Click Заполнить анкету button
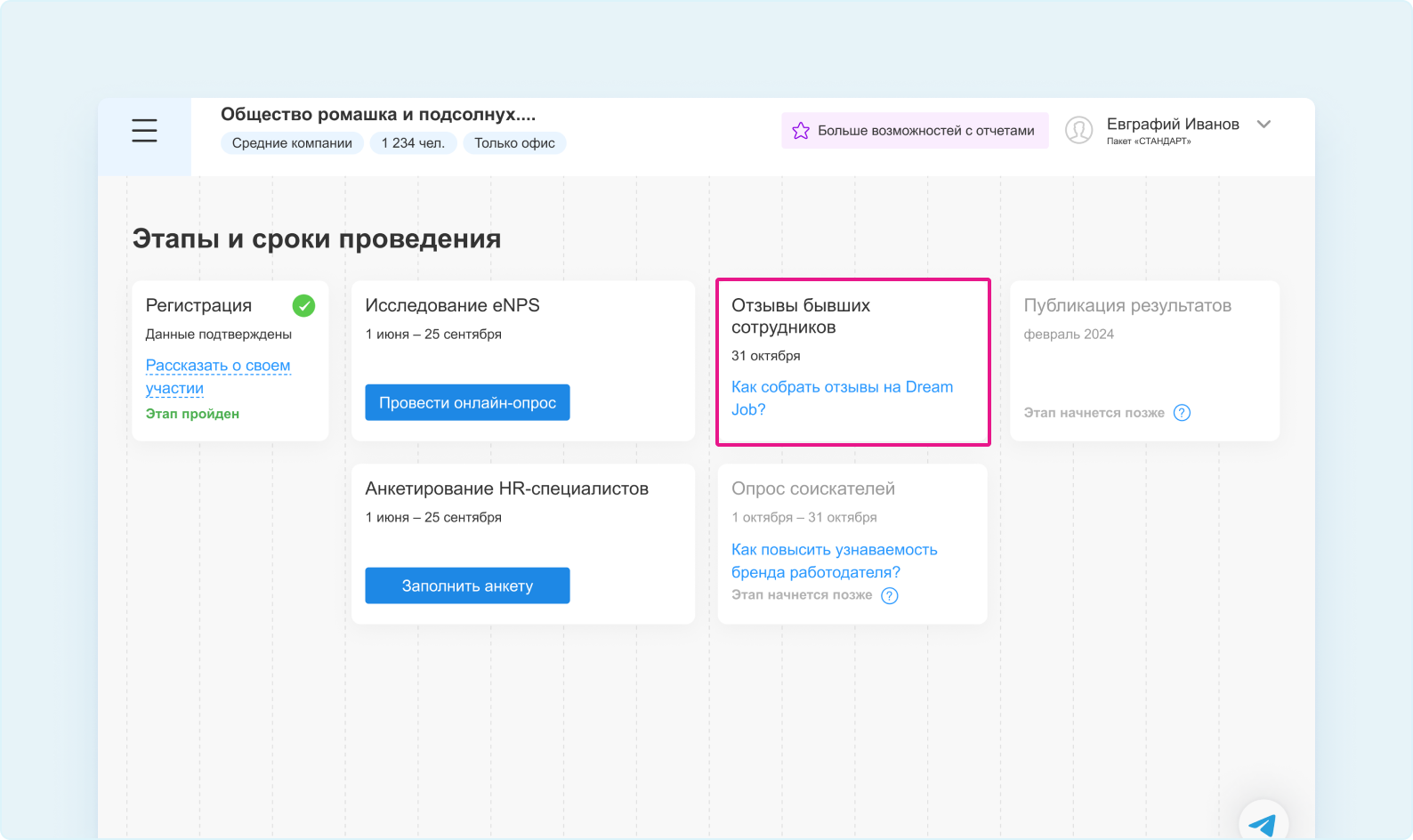The image size is (1413, 840). coord(467,586)
